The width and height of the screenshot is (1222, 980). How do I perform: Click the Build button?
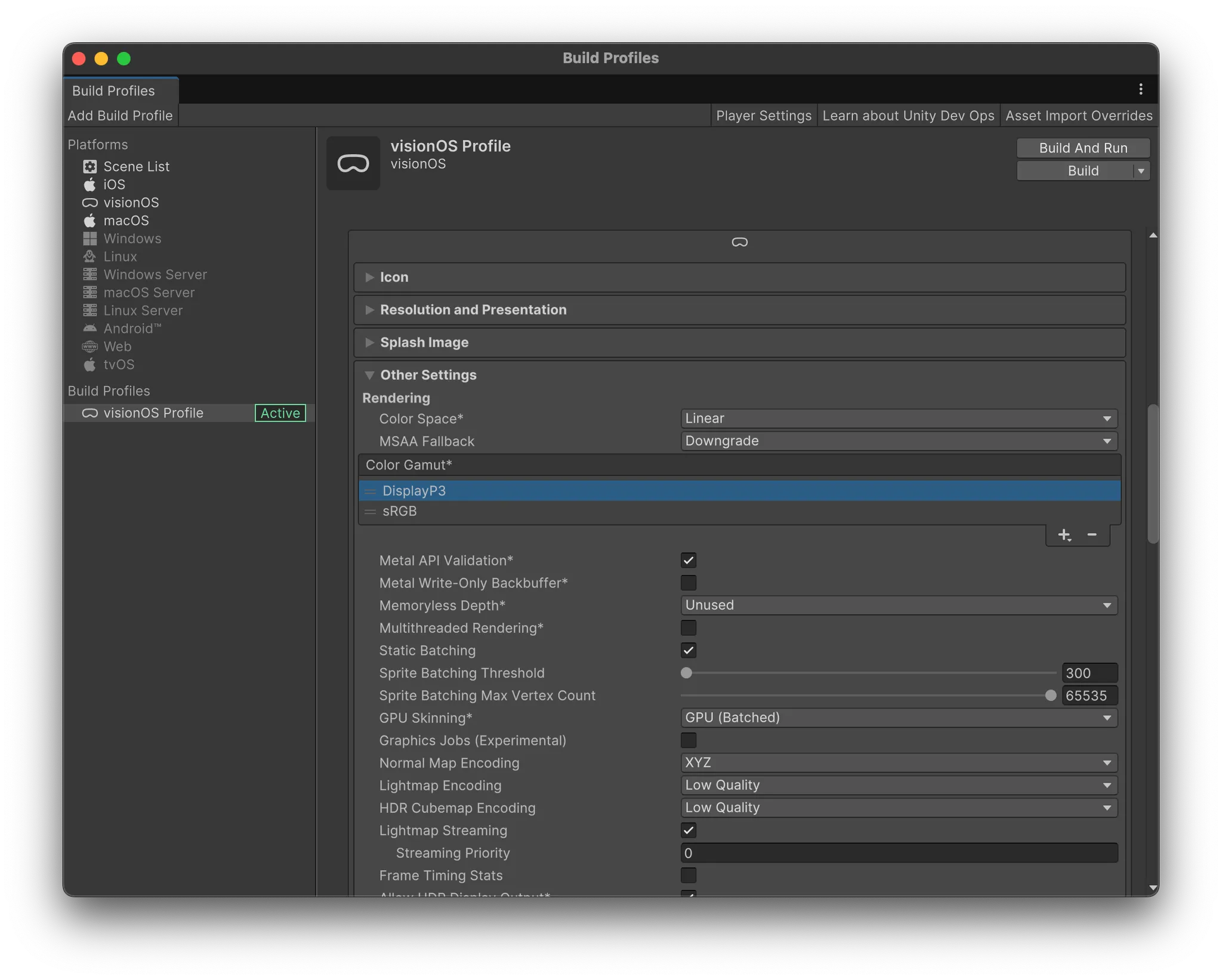[1075, 171]
